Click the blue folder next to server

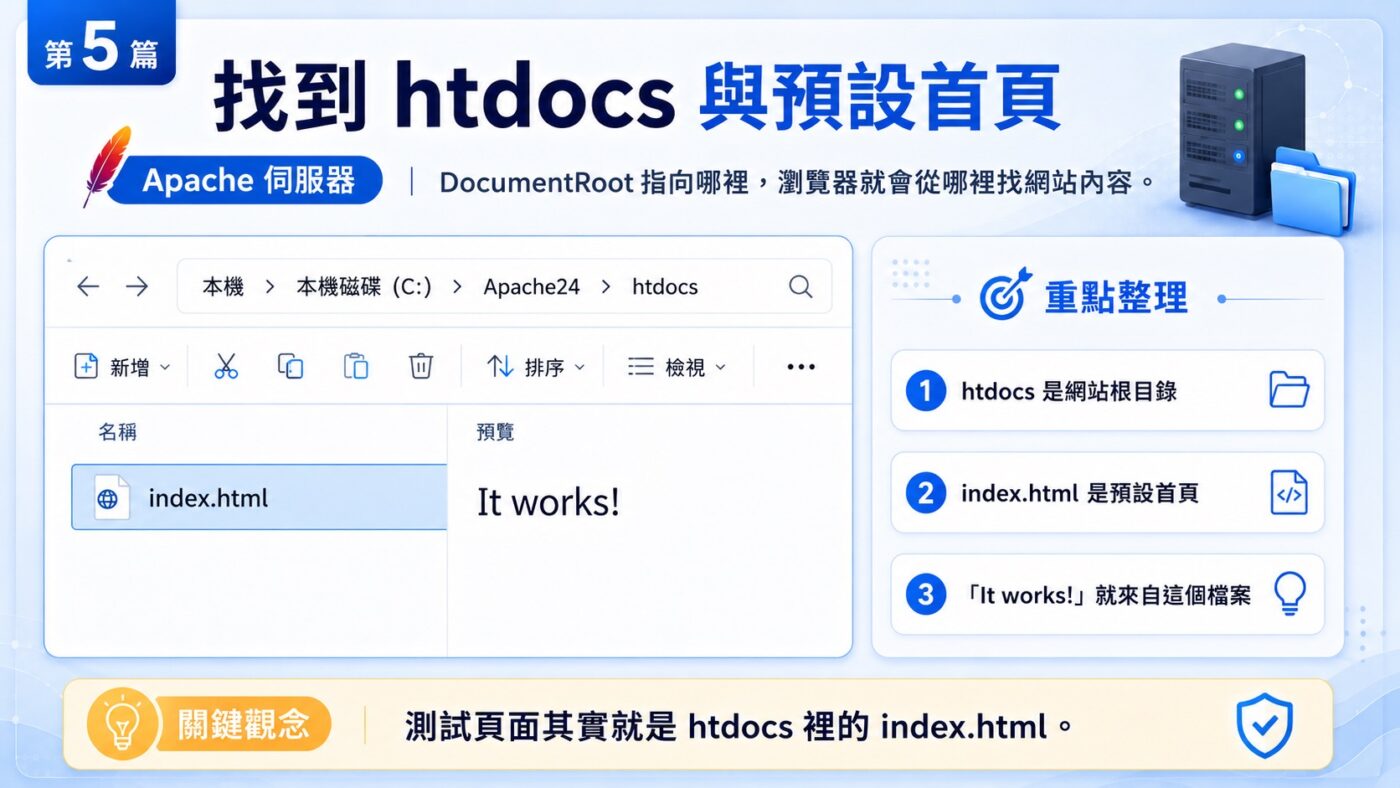[x=1313, y=190]
